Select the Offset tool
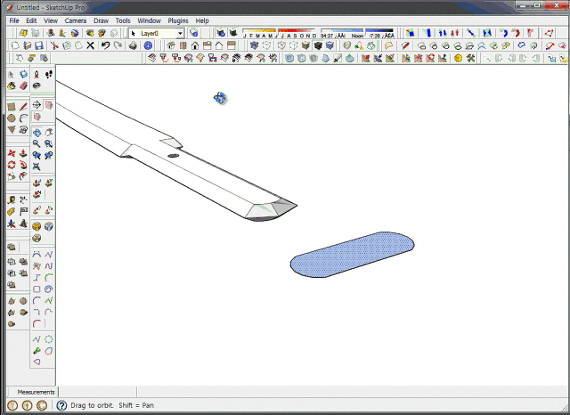The width and height of the screenshot is (570, 415). coord(24,177)
